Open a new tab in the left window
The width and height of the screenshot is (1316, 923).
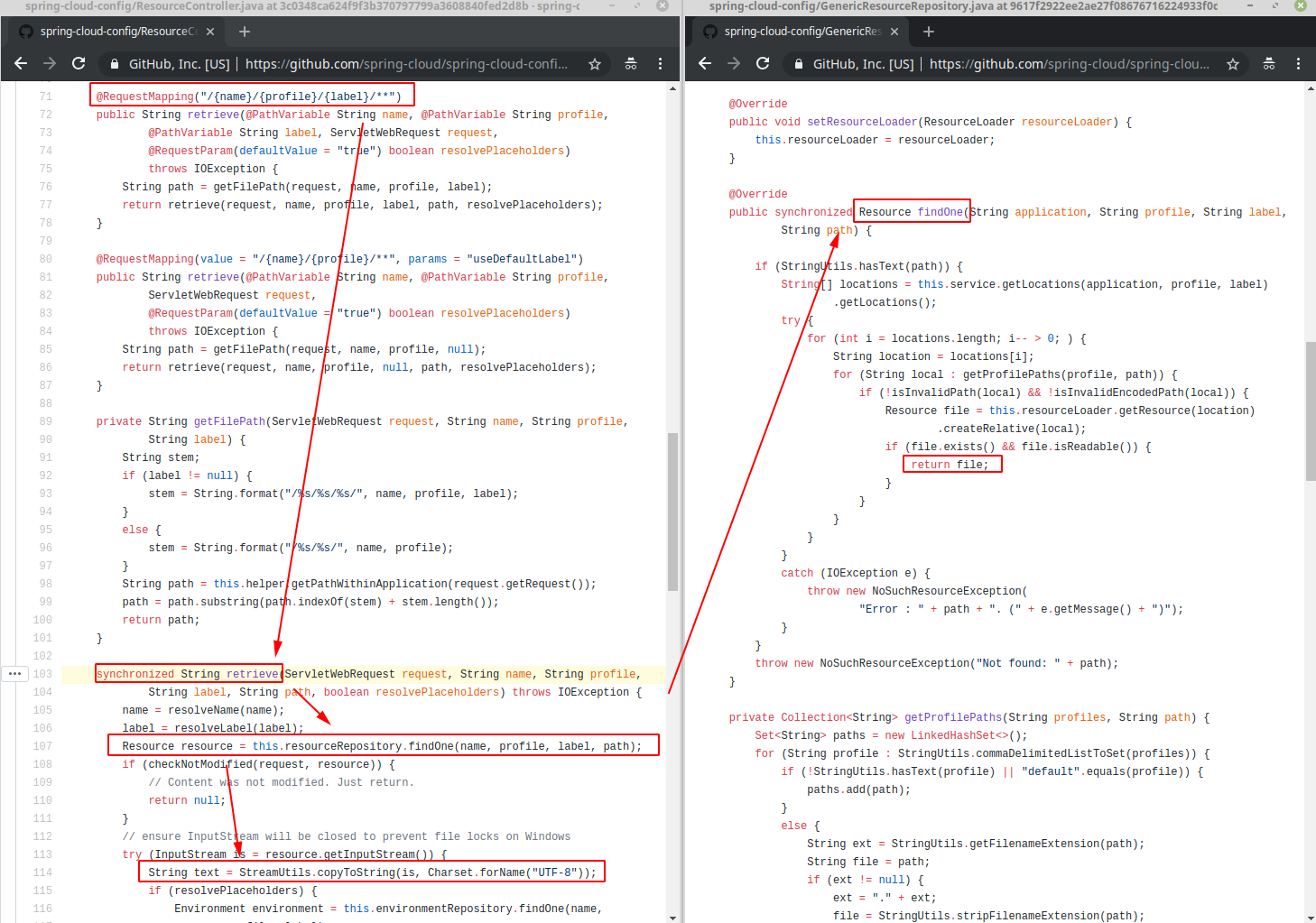(x=245, y=32)
